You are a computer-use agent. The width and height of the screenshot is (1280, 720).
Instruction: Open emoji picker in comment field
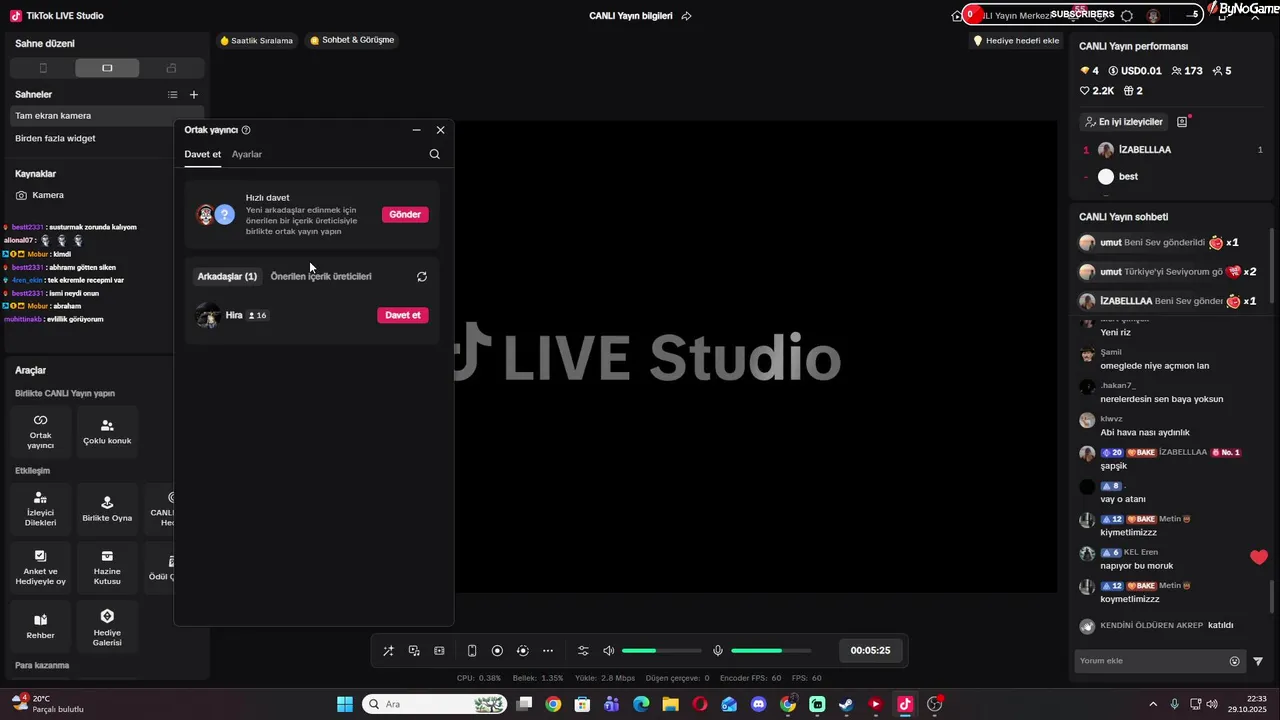[1234, 661]
